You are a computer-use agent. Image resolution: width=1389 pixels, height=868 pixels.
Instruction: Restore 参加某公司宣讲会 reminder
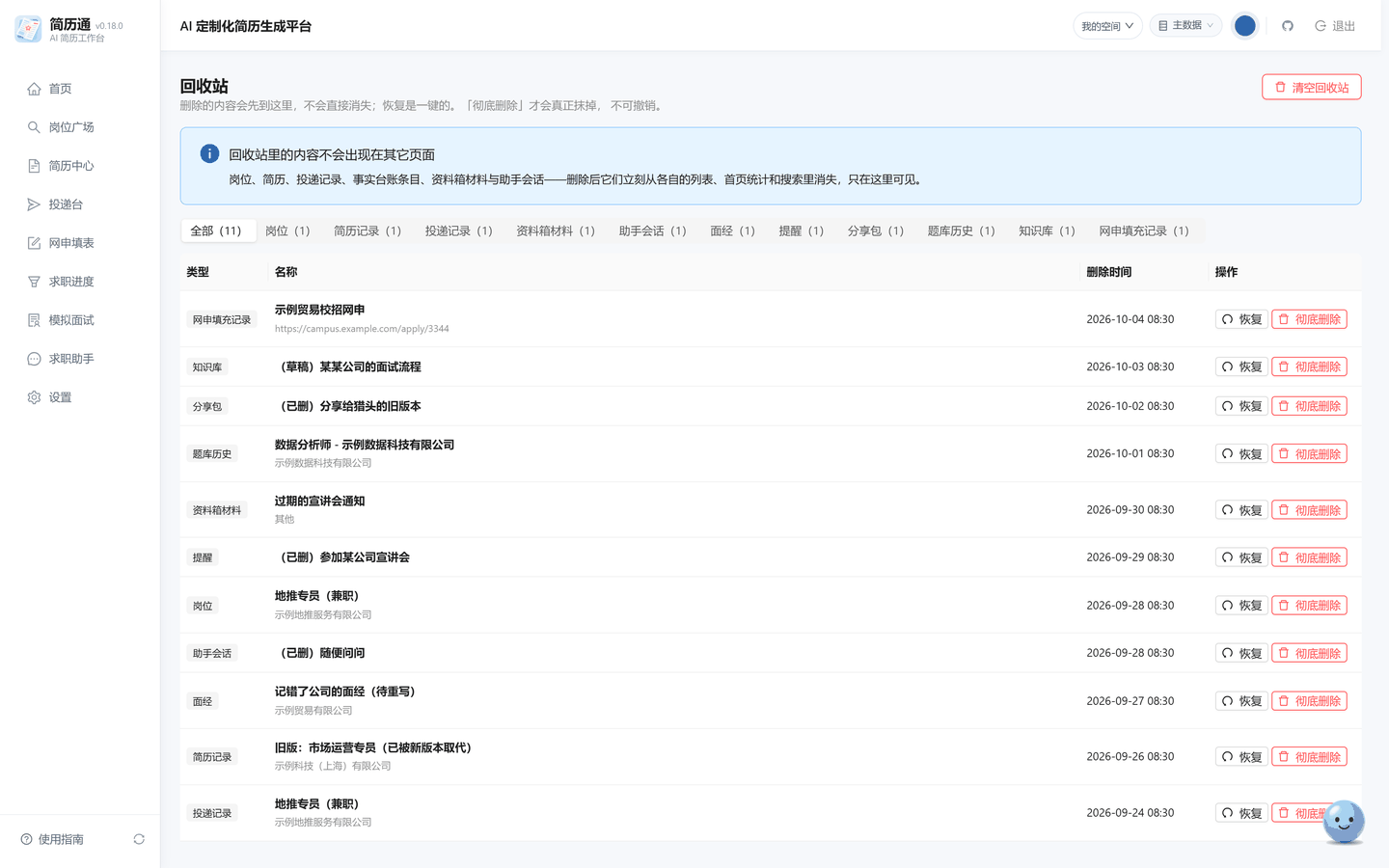coord(1241,557)
